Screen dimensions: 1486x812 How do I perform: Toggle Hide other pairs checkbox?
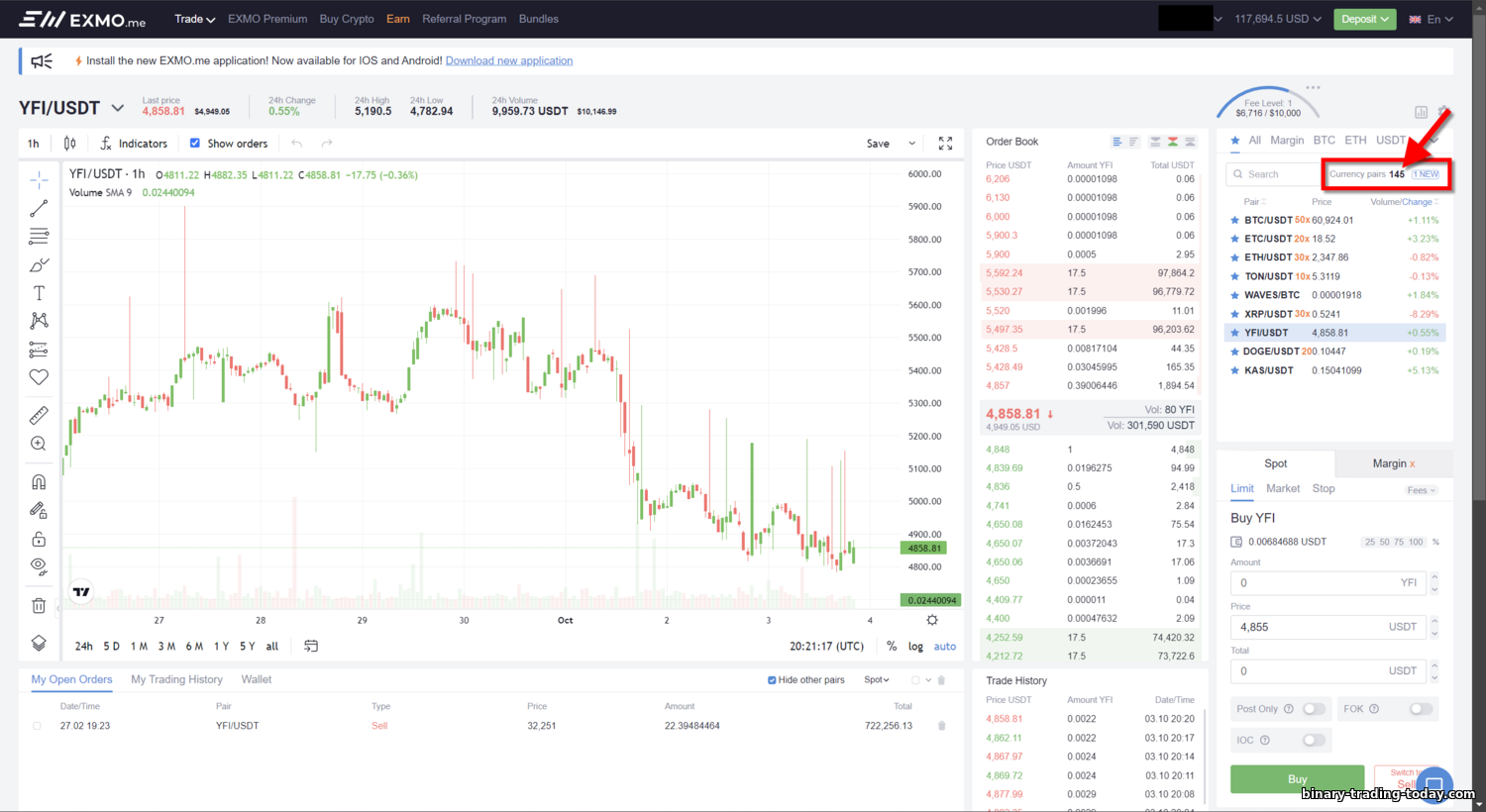click(x=772, y=680)
